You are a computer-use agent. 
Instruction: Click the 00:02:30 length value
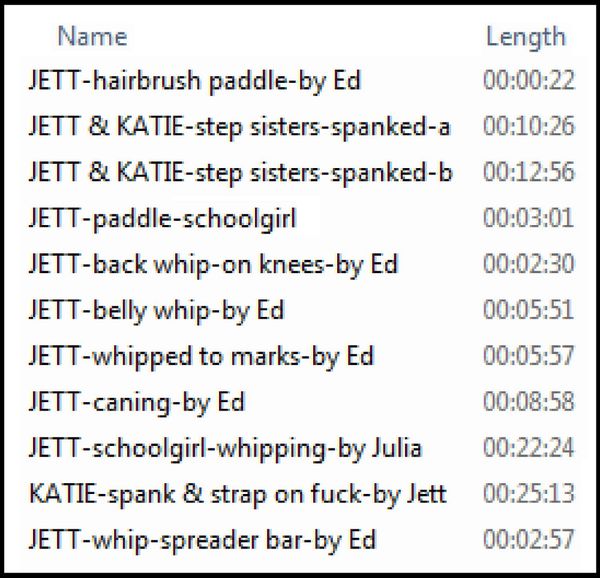pos(529,264)
